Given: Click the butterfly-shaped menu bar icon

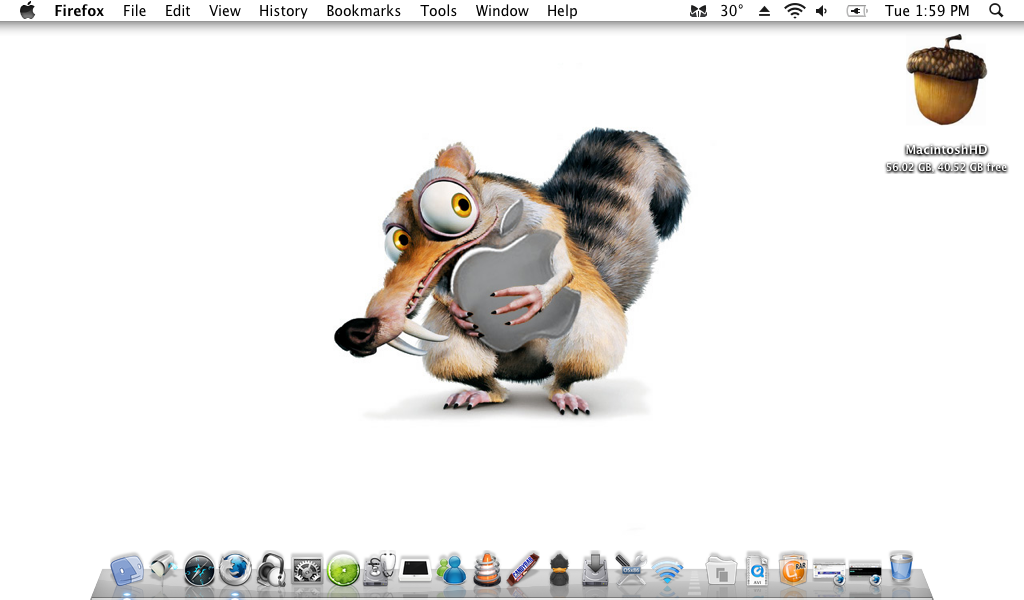Looking at the screenshot, I should [698, 10].
